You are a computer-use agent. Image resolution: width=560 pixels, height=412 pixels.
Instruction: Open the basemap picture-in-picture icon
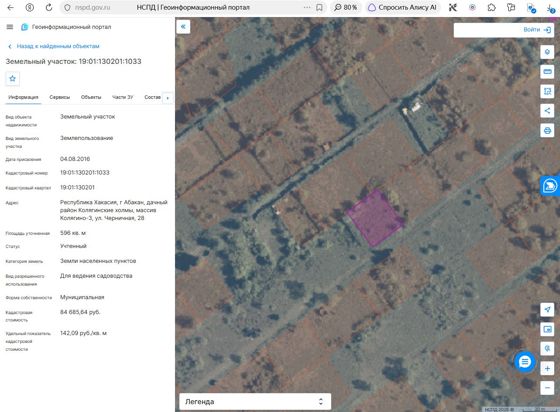(x=547, y=329)
